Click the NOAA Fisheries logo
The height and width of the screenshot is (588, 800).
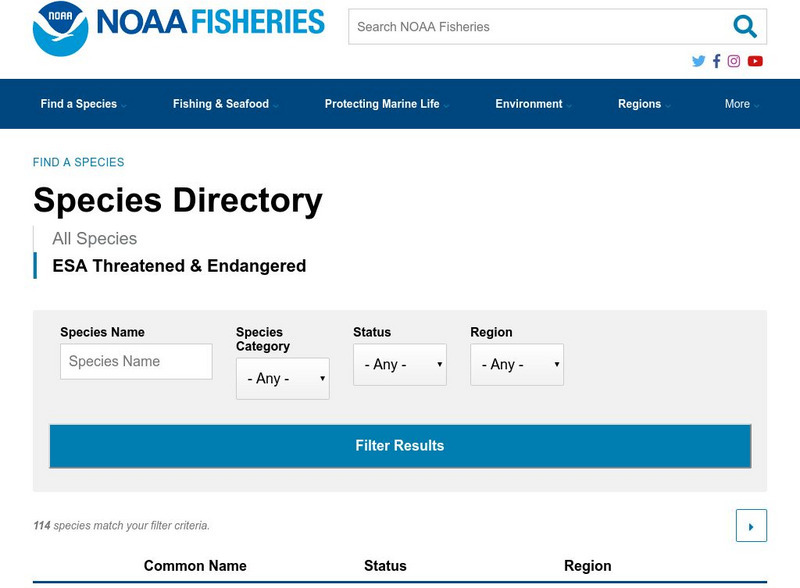click(178, 27)
